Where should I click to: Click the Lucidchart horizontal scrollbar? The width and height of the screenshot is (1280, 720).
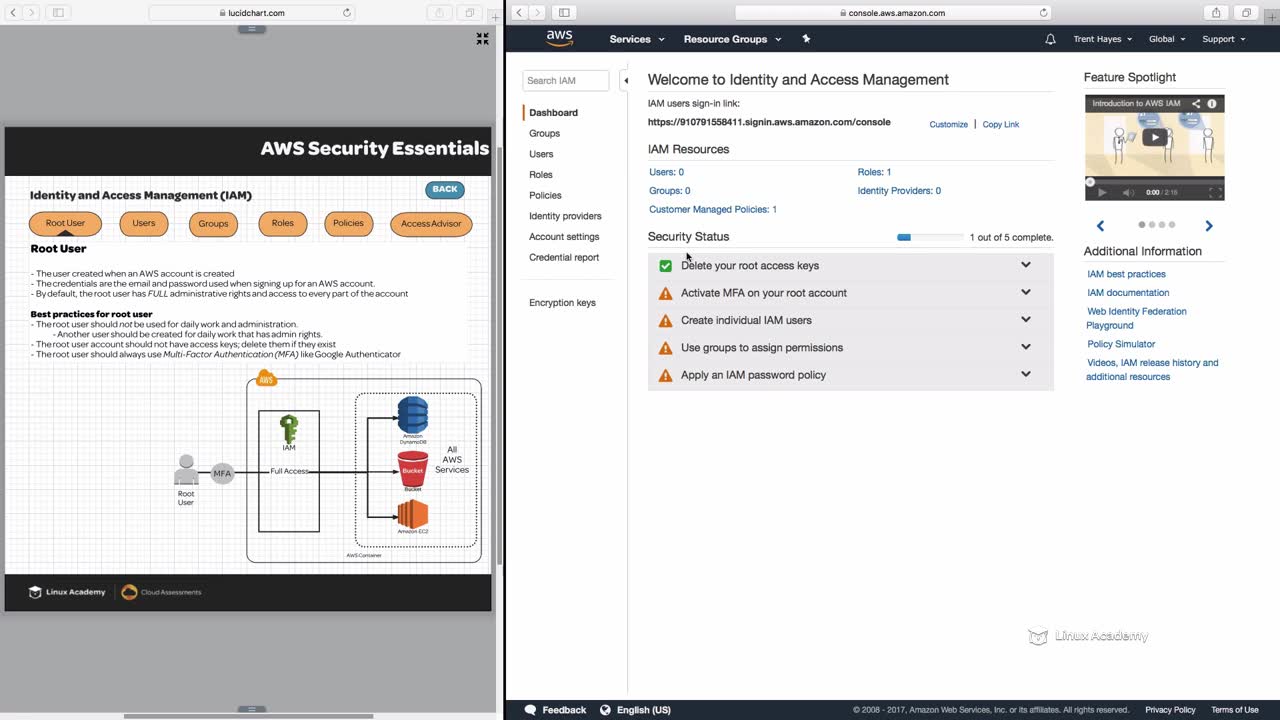pyautogui.click(x=248, y=716)
